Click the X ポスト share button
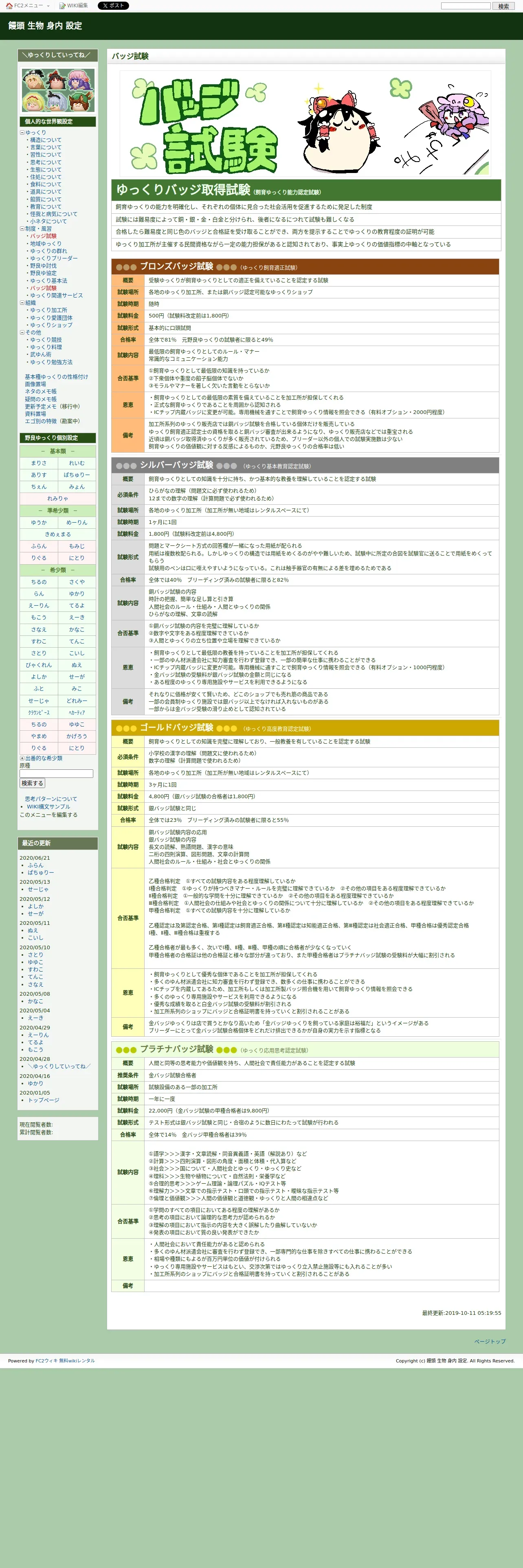Image resolution: width=523 pixels, height=1568 pixels. 113,5
